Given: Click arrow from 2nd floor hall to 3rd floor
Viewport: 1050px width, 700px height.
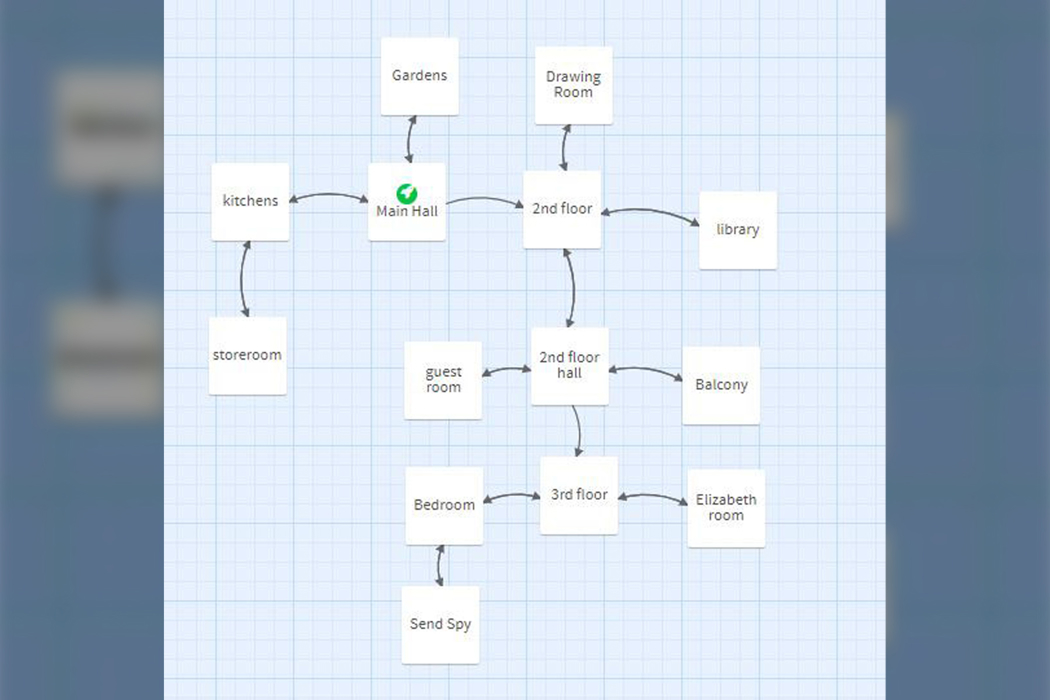Looking at the screenshot, I should coord(579,430).
